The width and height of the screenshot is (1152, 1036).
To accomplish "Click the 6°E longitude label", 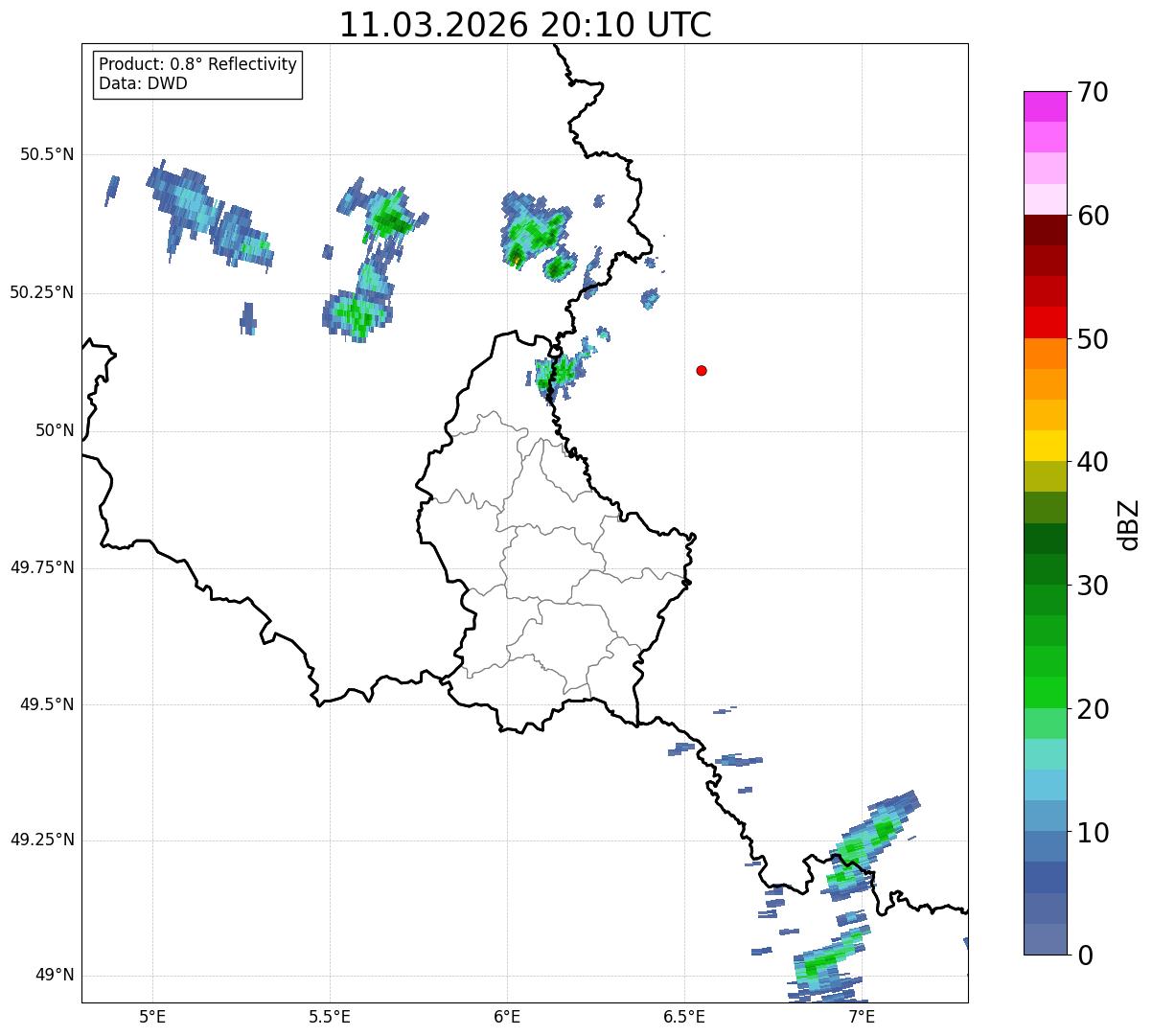I will click(x=507, y=1016).
